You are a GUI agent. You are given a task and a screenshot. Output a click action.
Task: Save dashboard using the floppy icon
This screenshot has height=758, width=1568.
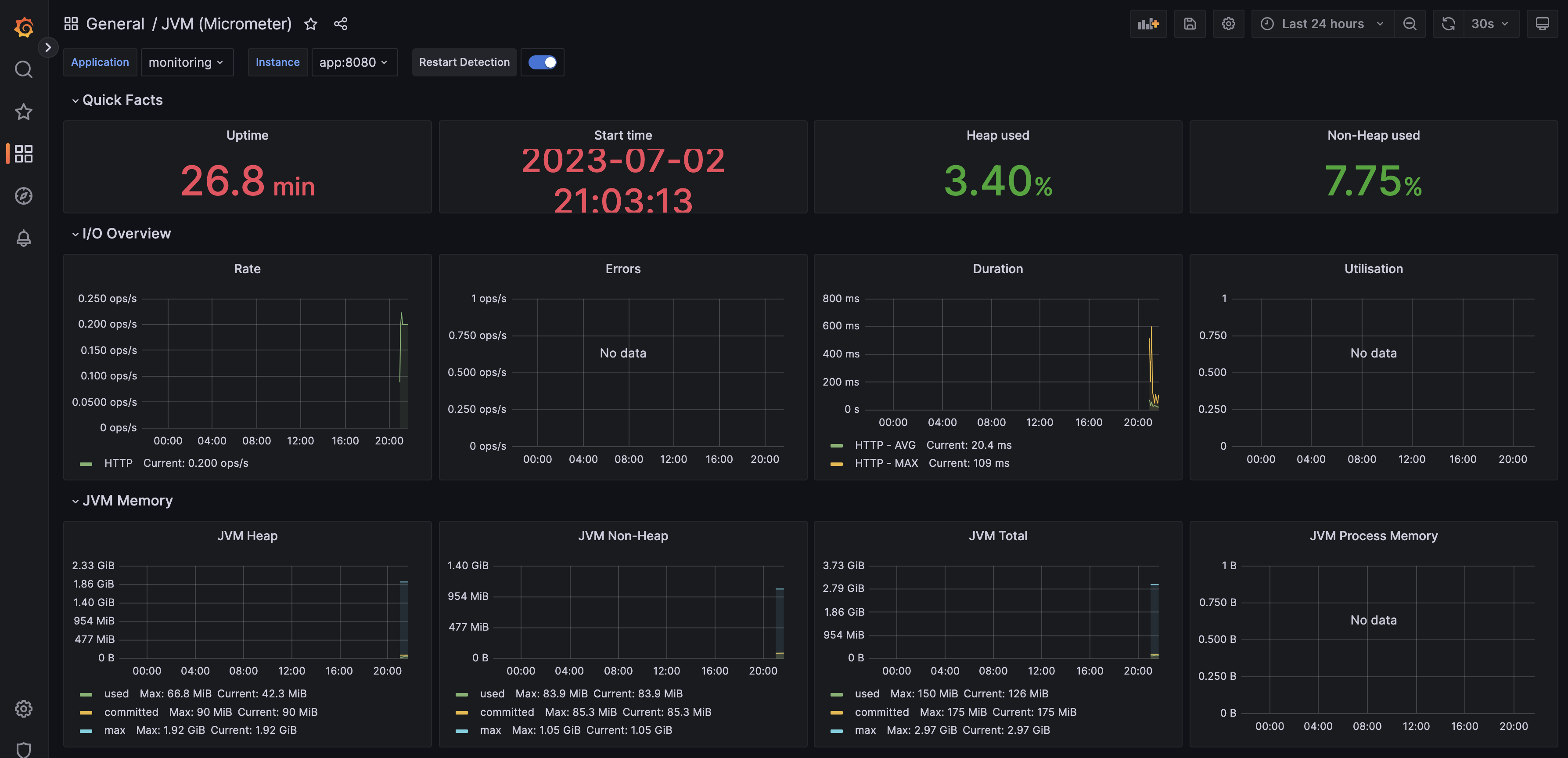1190,24
